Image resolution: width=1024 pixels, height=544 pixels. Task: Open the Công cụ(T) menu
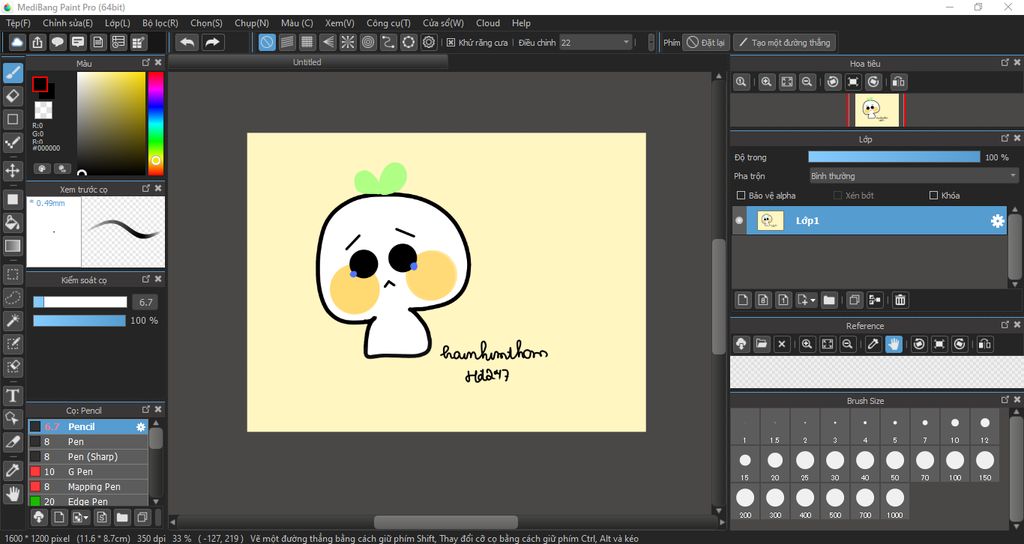click(x=388, y=23)
